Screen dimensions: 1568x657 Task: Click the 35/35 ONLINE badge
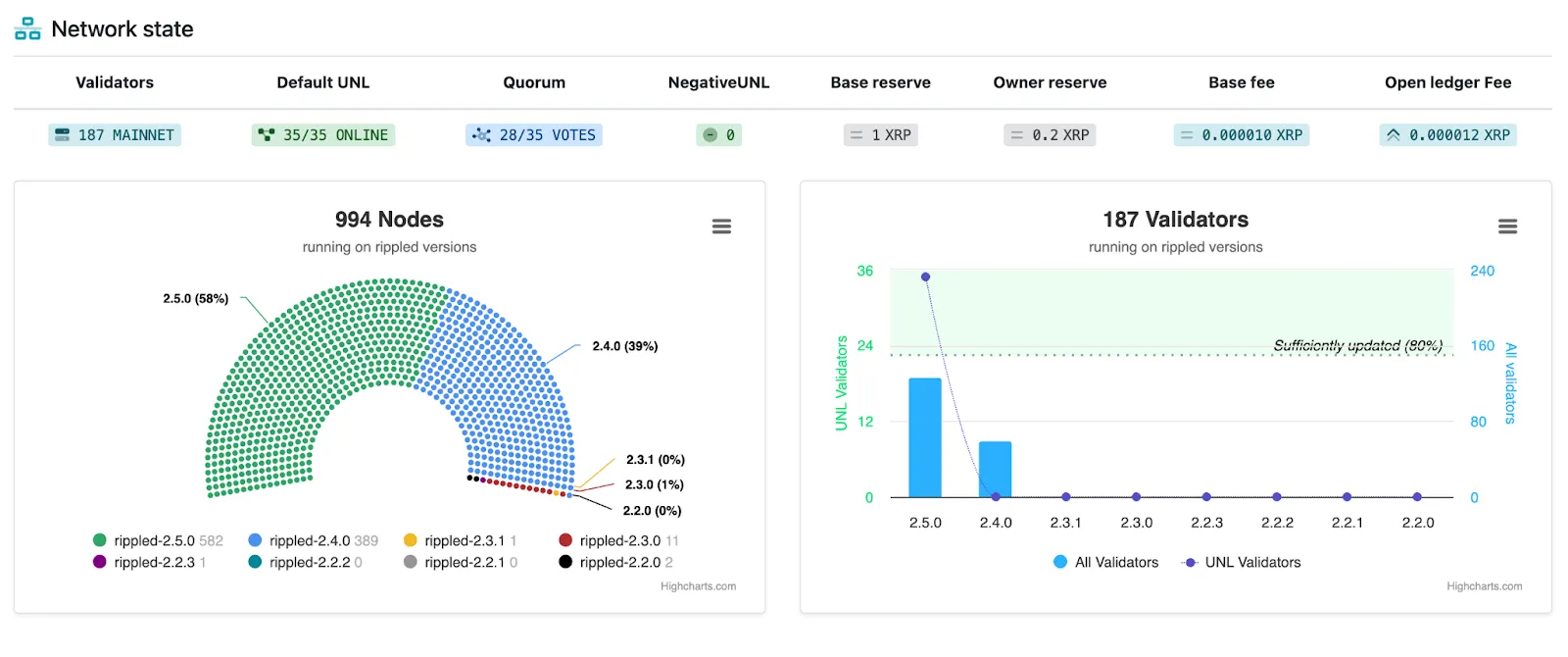323,135
